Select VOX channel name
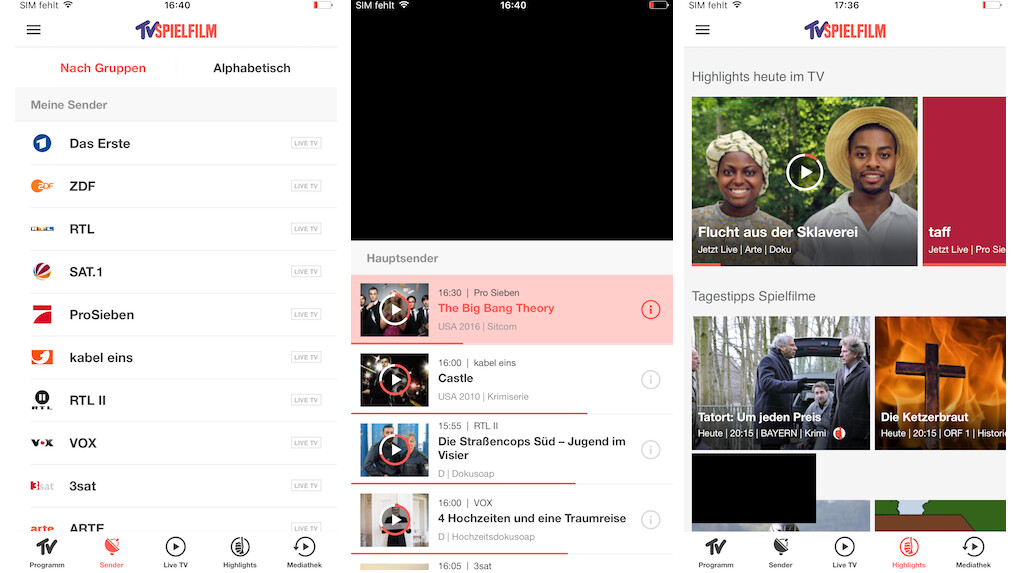 coord(83,443)
